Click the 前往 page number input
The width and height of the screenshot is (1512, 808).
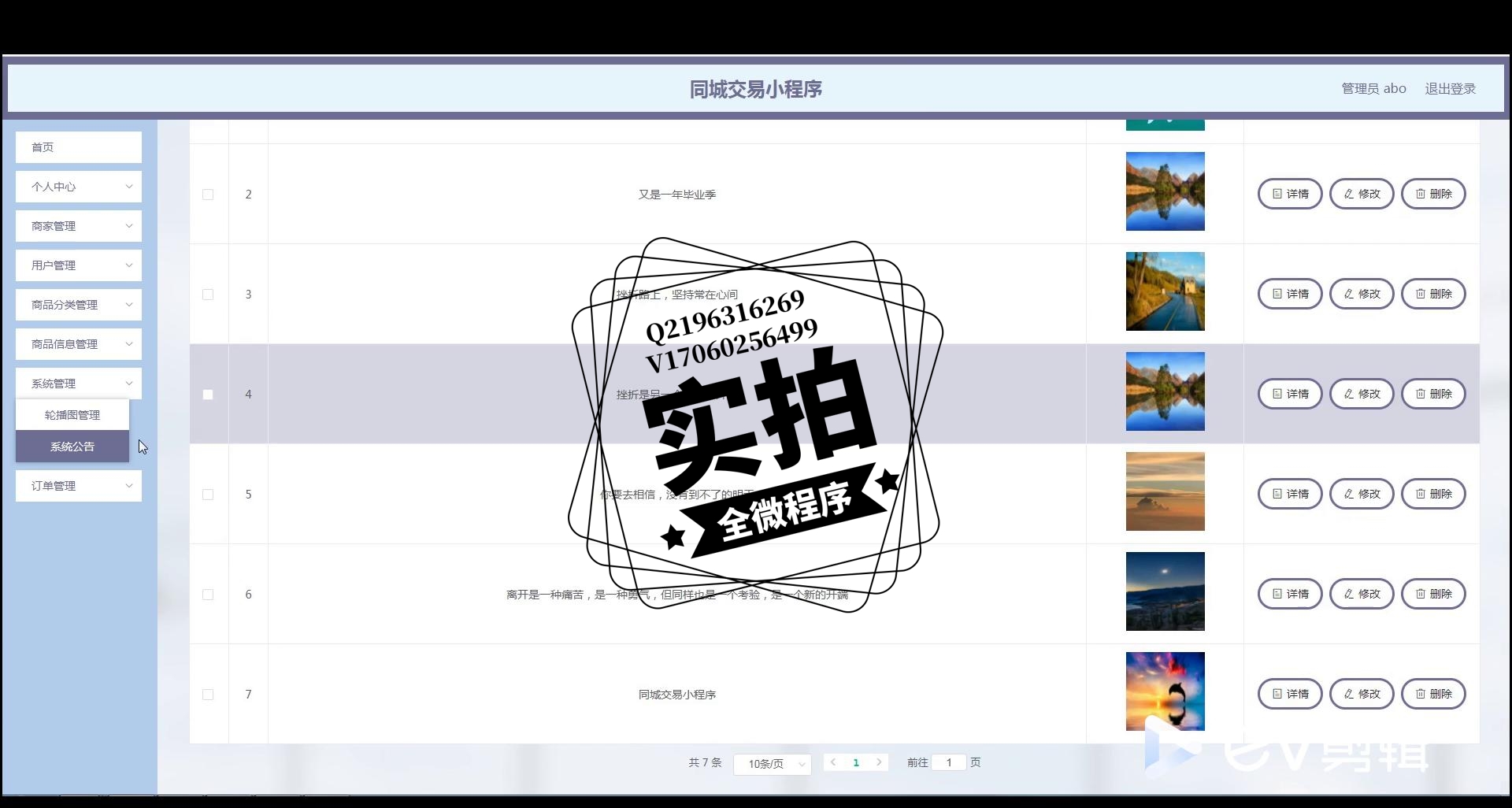[949, 762]
